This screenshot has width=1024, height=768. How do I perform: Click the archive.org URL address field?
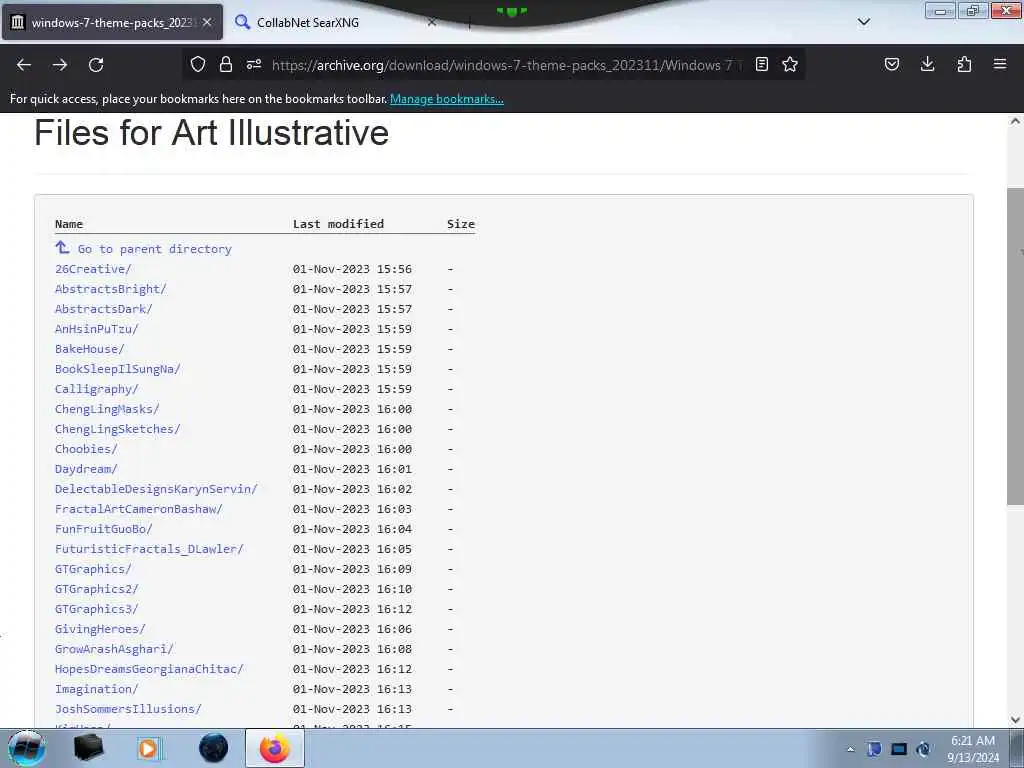[506, 65]
